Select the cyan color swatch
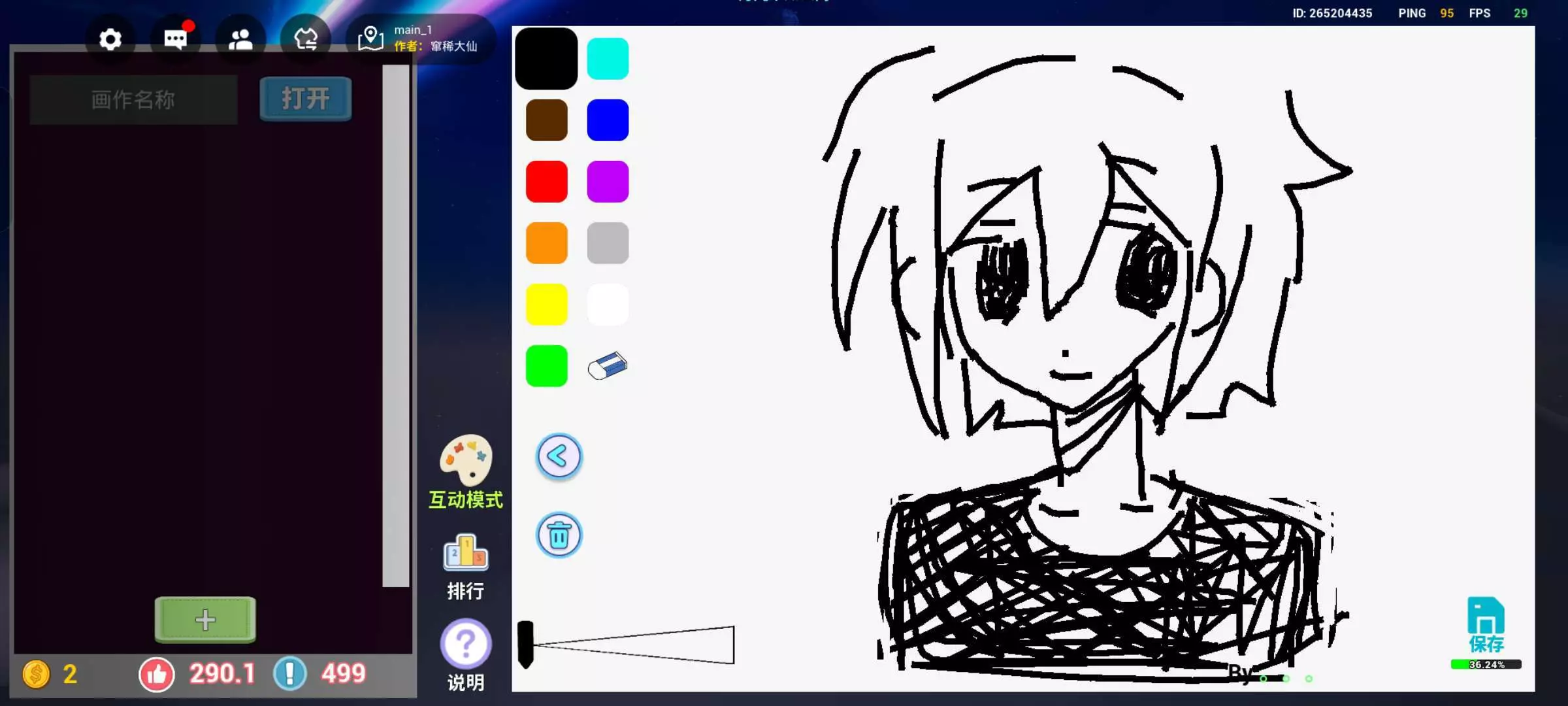Image resolution: width=1568 pixels, height=706 pixels. pyautogui.click(x=608, y=59)
